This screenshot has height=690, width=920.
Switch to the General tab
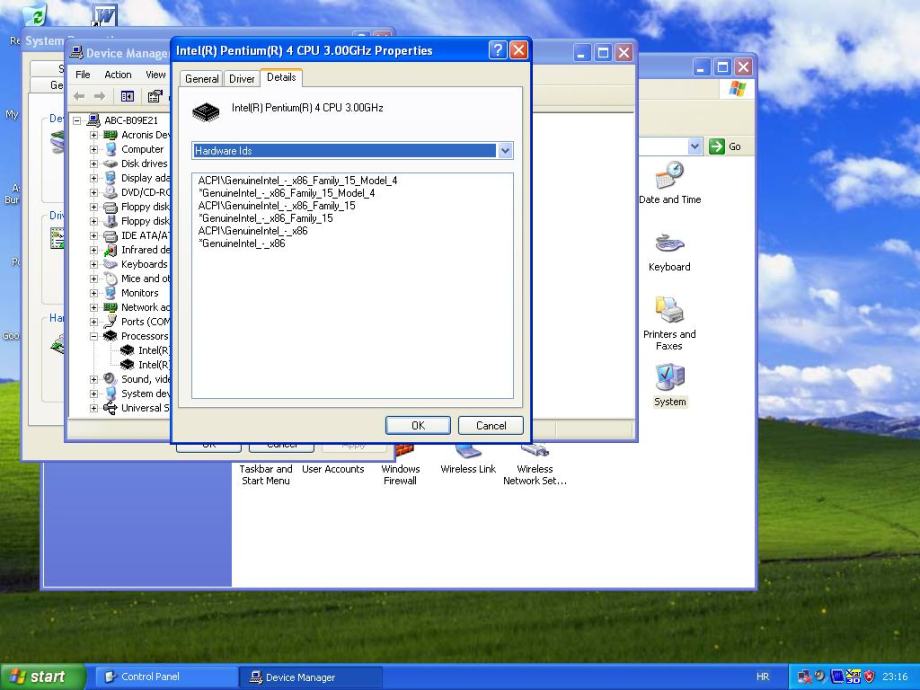pos(201,79)
